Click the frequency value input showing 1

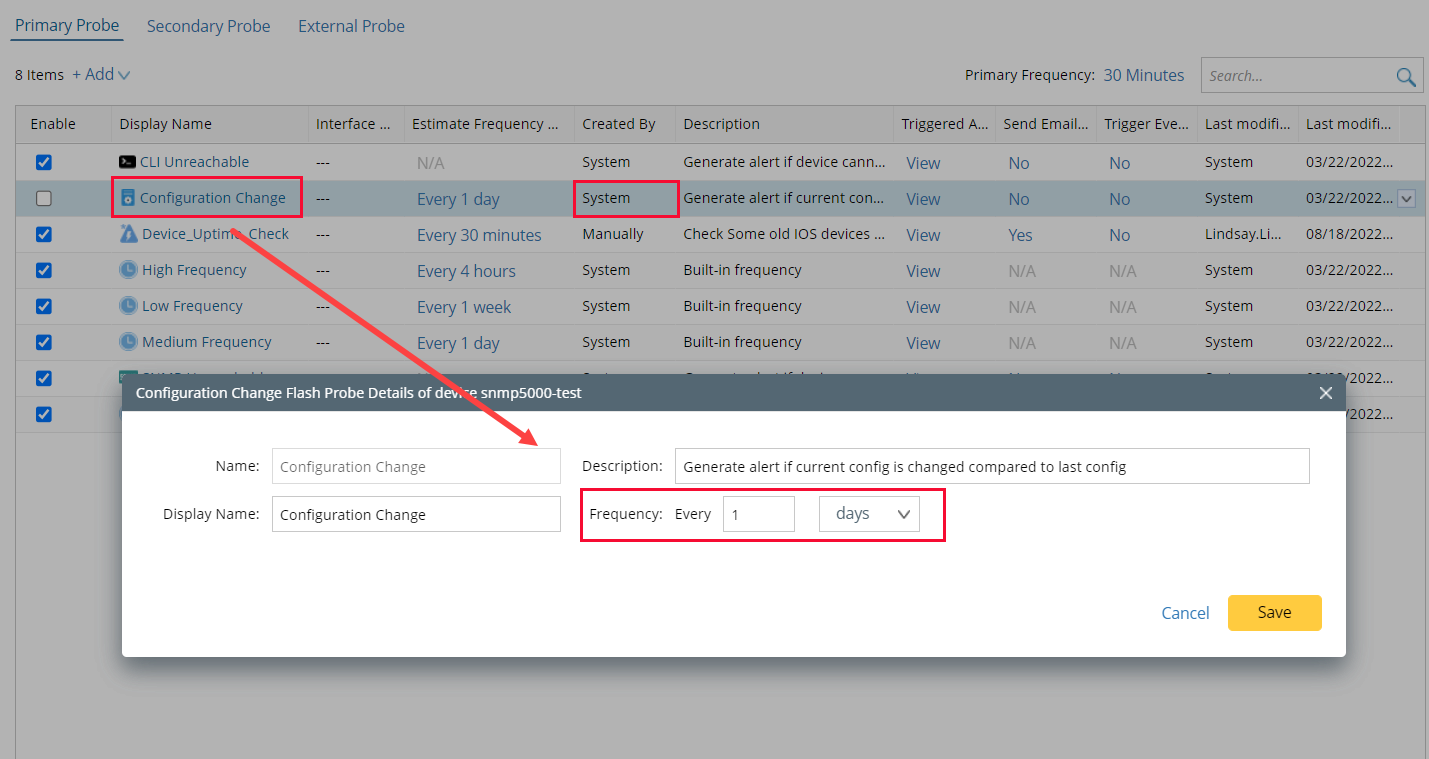coord(758,513)
